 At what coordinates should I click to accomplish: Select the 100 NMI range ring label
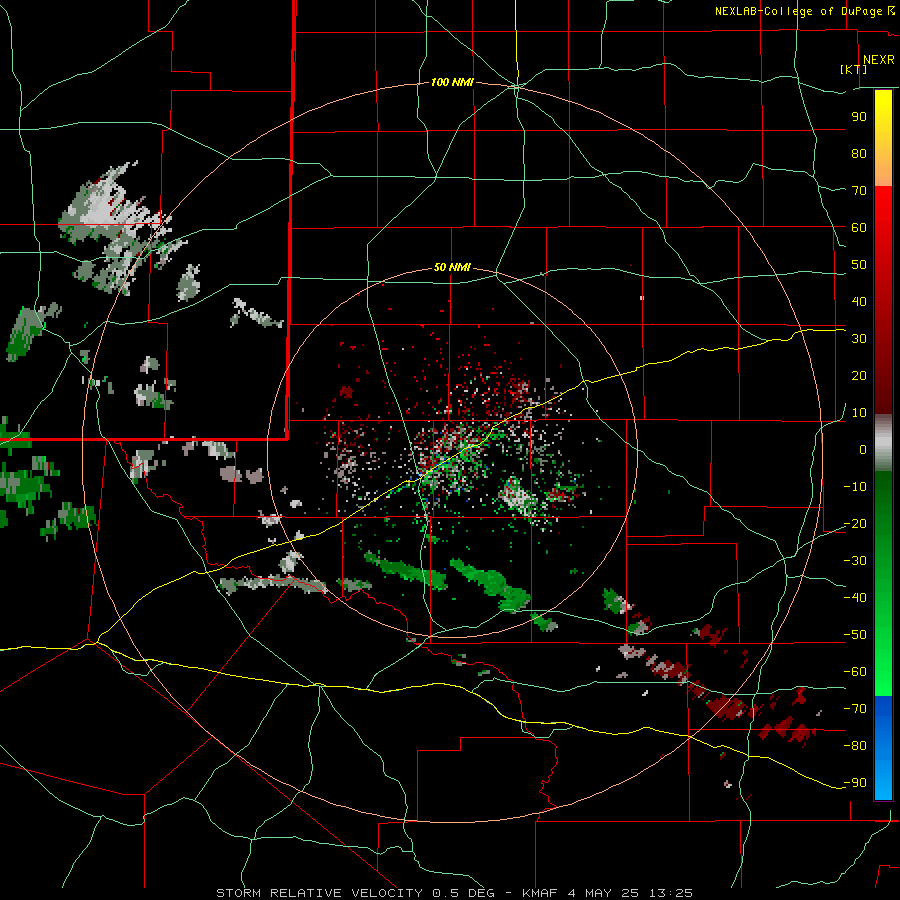point(452,82)
